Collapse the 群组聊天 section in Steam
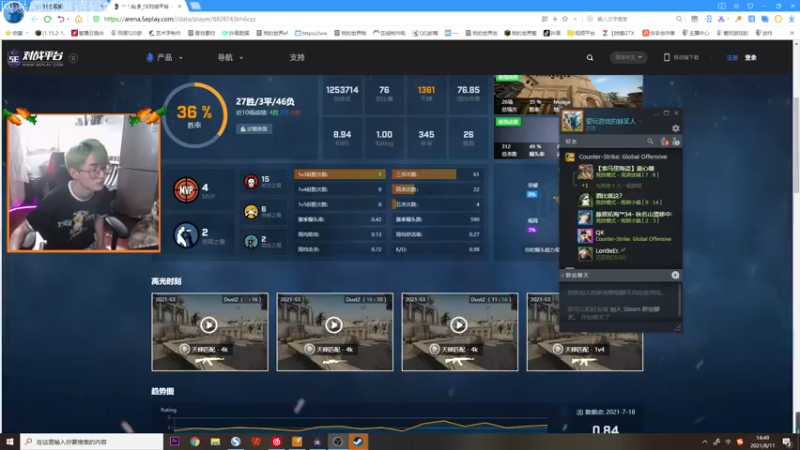 (x=562, y=276)
